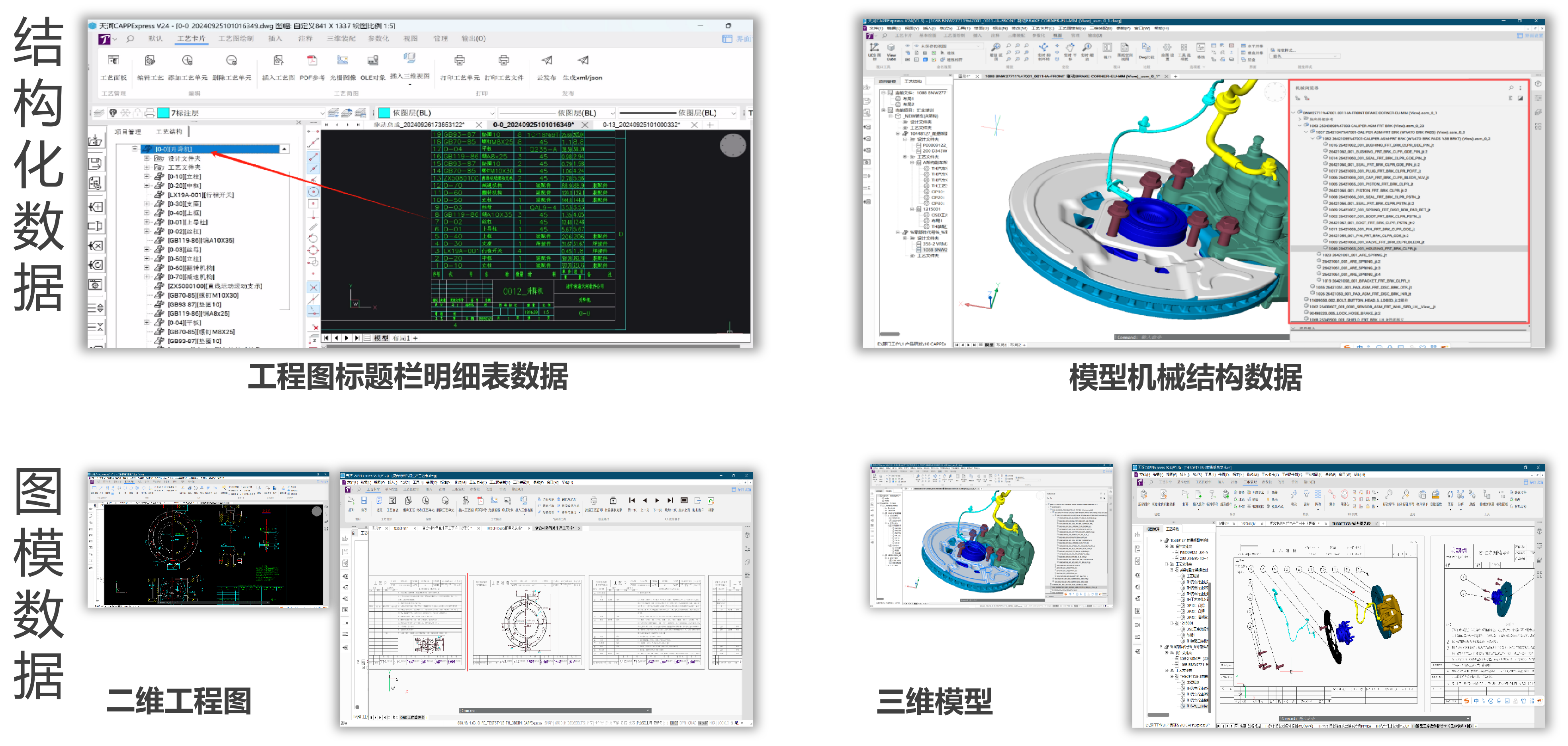Go to next page in the bottom CAPP window
Viewport: 1568px width, 746px height.
[x=657, y=501]
